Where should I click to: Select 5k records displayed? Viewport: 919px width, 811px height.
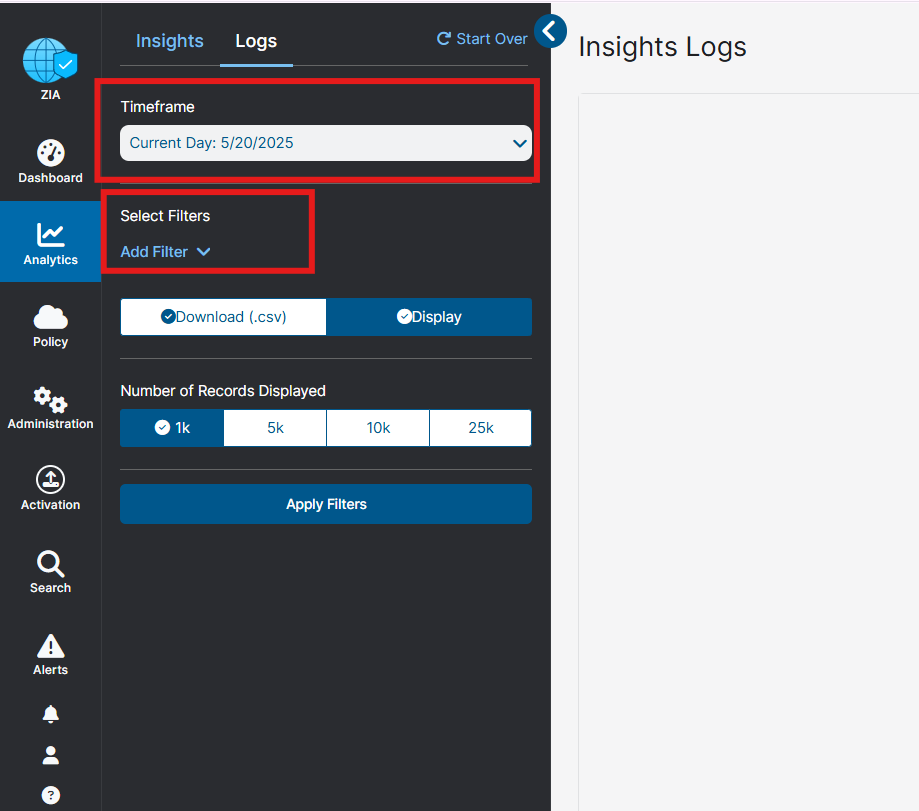275,428
